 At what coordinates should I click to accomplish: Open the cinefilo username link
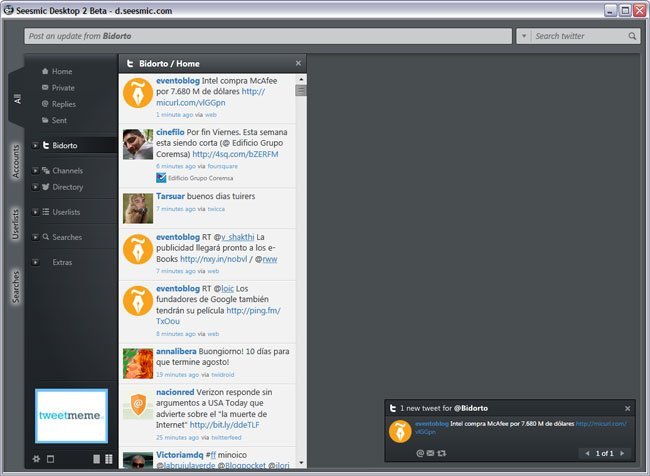click(170, 132)
